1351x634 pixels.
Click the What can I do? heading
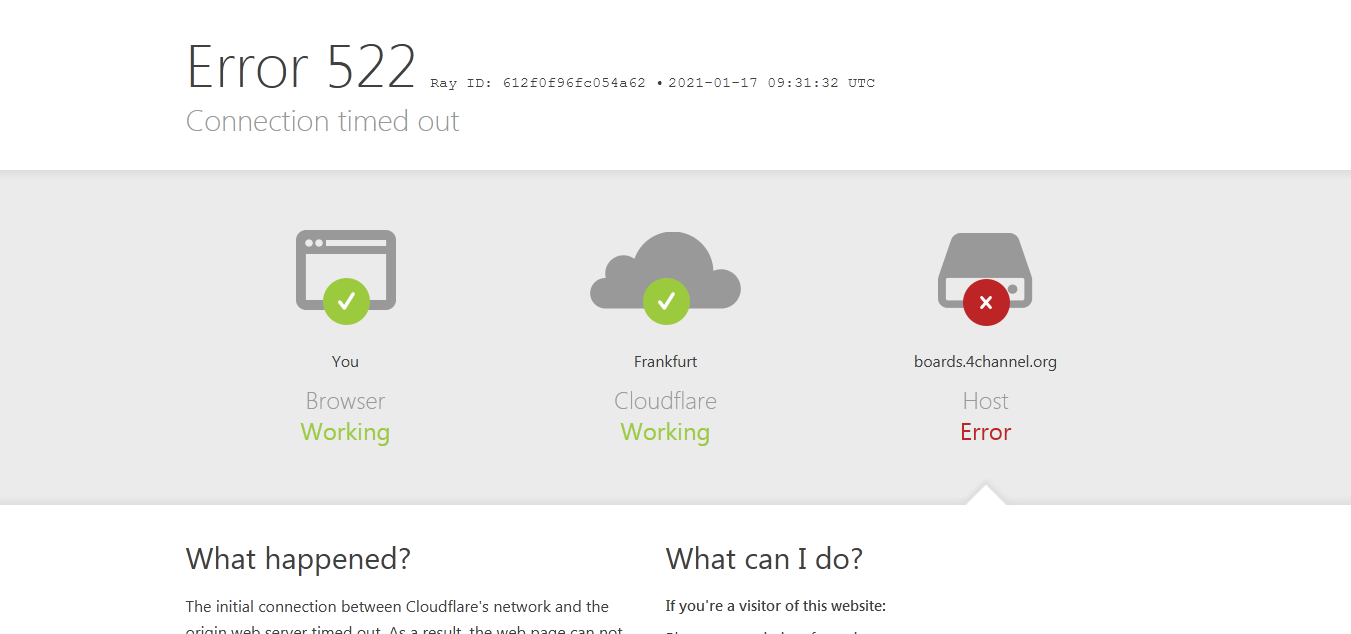click(764, 559)
